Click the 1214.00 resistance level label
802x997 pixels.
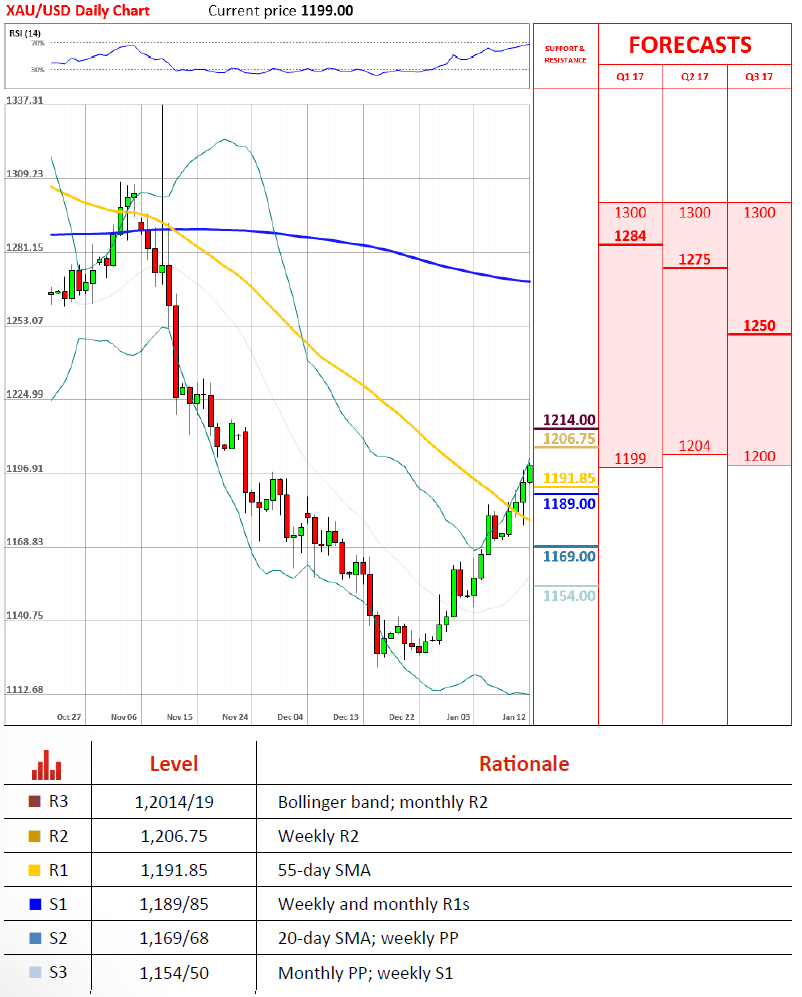pos(569,420)
